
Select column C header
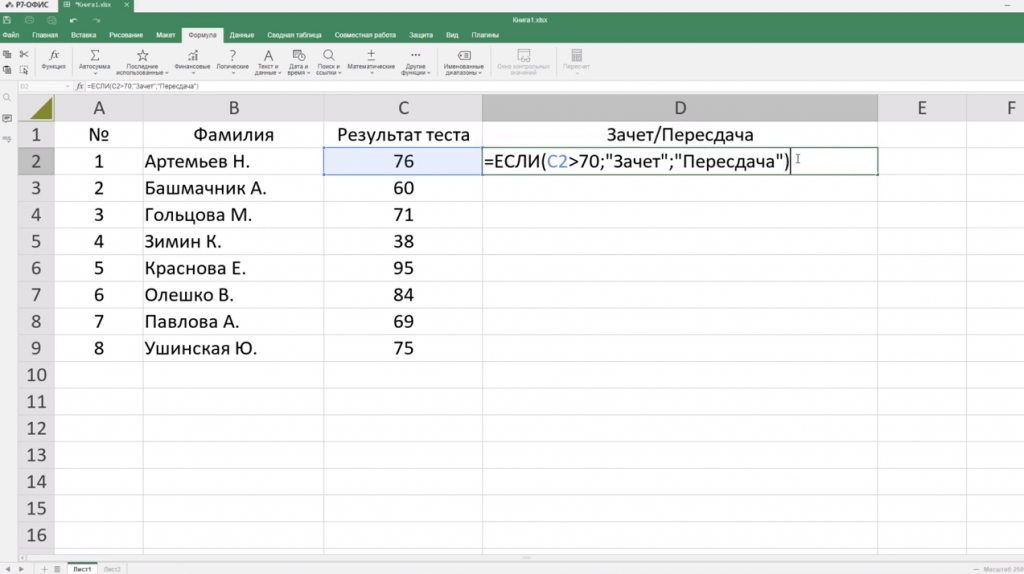(x=403, y=108)
